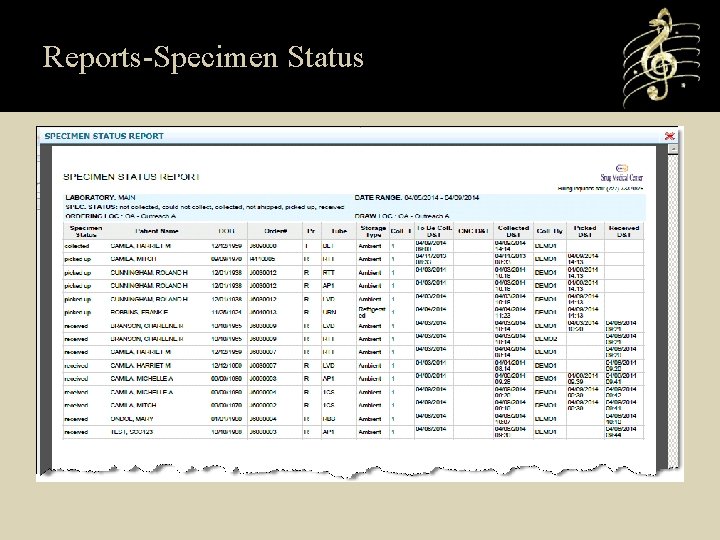Screen dimensions: 720x540
Task: Select the TEST patient name in last row
Action: [132, 432]
